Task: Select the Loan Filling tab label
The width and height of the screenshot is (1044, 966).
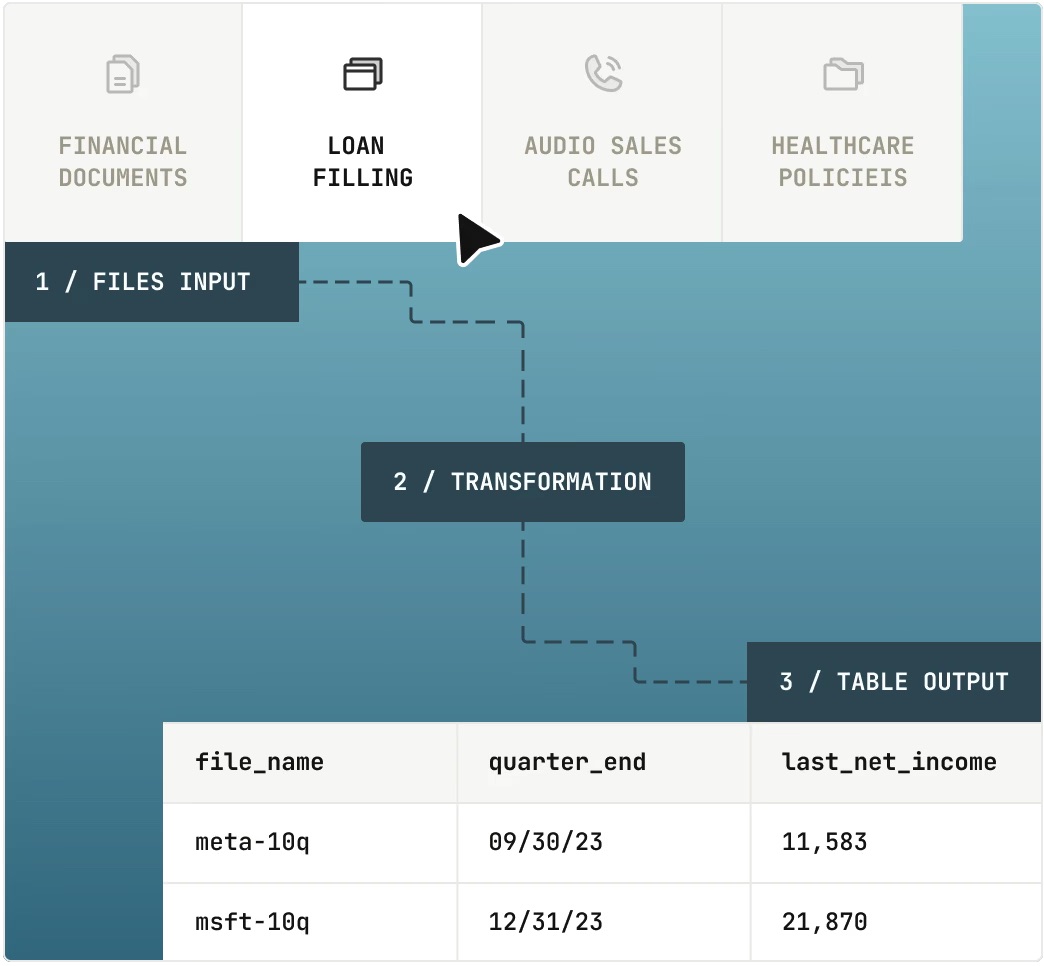Action: coord(362,162)
